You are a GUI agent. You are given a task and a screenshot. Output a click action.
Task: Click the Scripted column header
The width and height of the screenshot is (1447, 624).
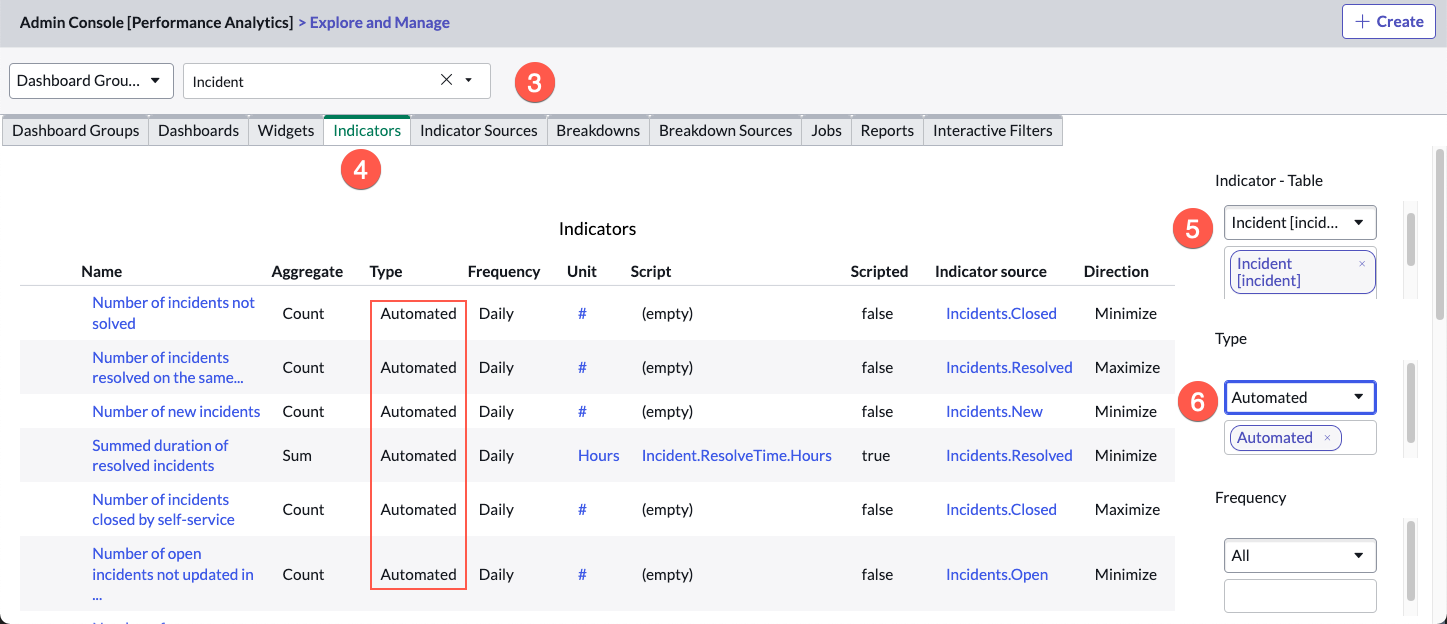point(879,271)
